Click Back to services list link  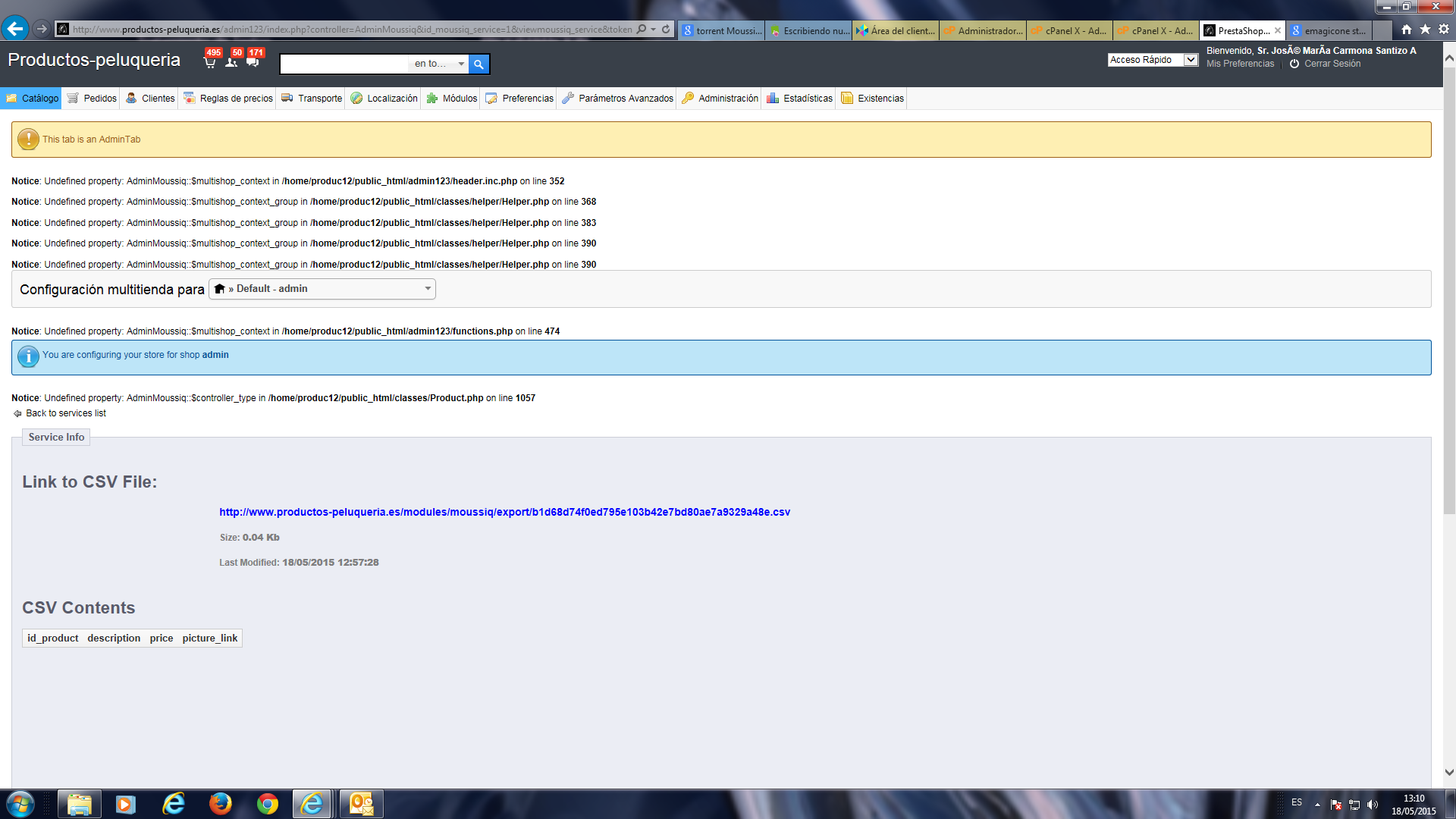[x=65, y=413]
